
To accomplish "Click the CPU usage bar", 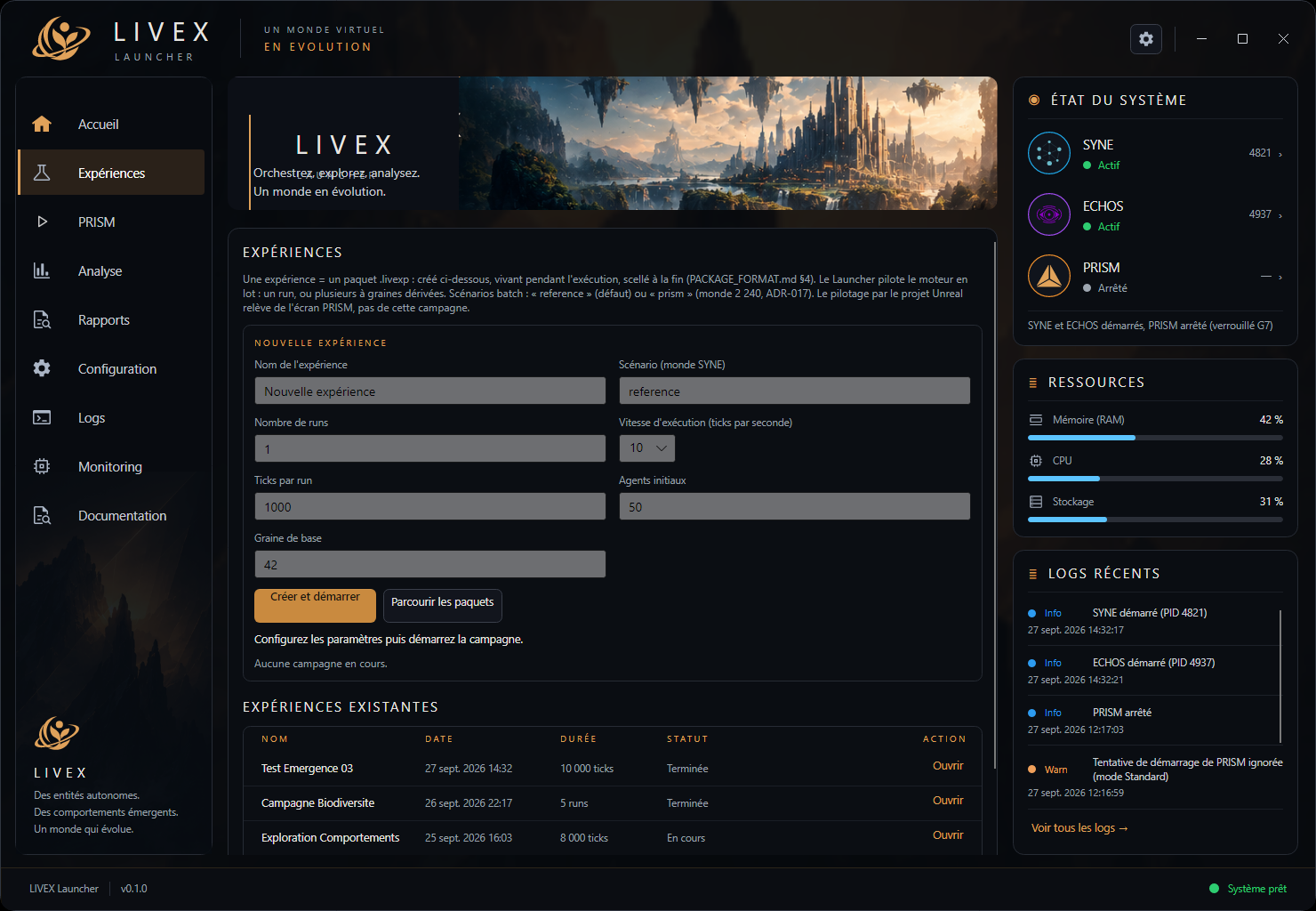I will [1155, 479].
